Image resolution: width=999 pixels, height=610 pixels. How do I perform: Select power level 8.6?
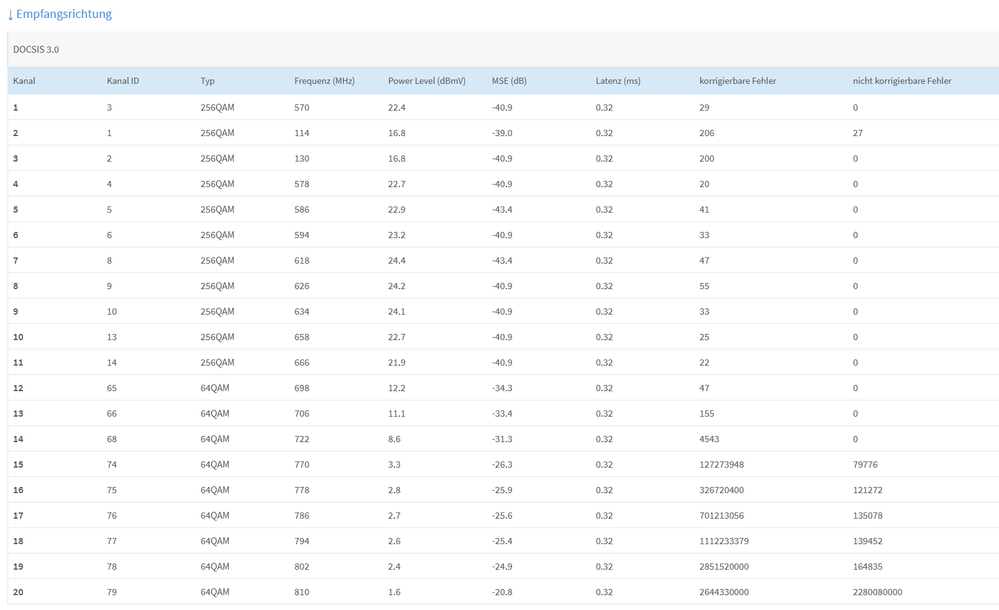[x=394, y=439]
